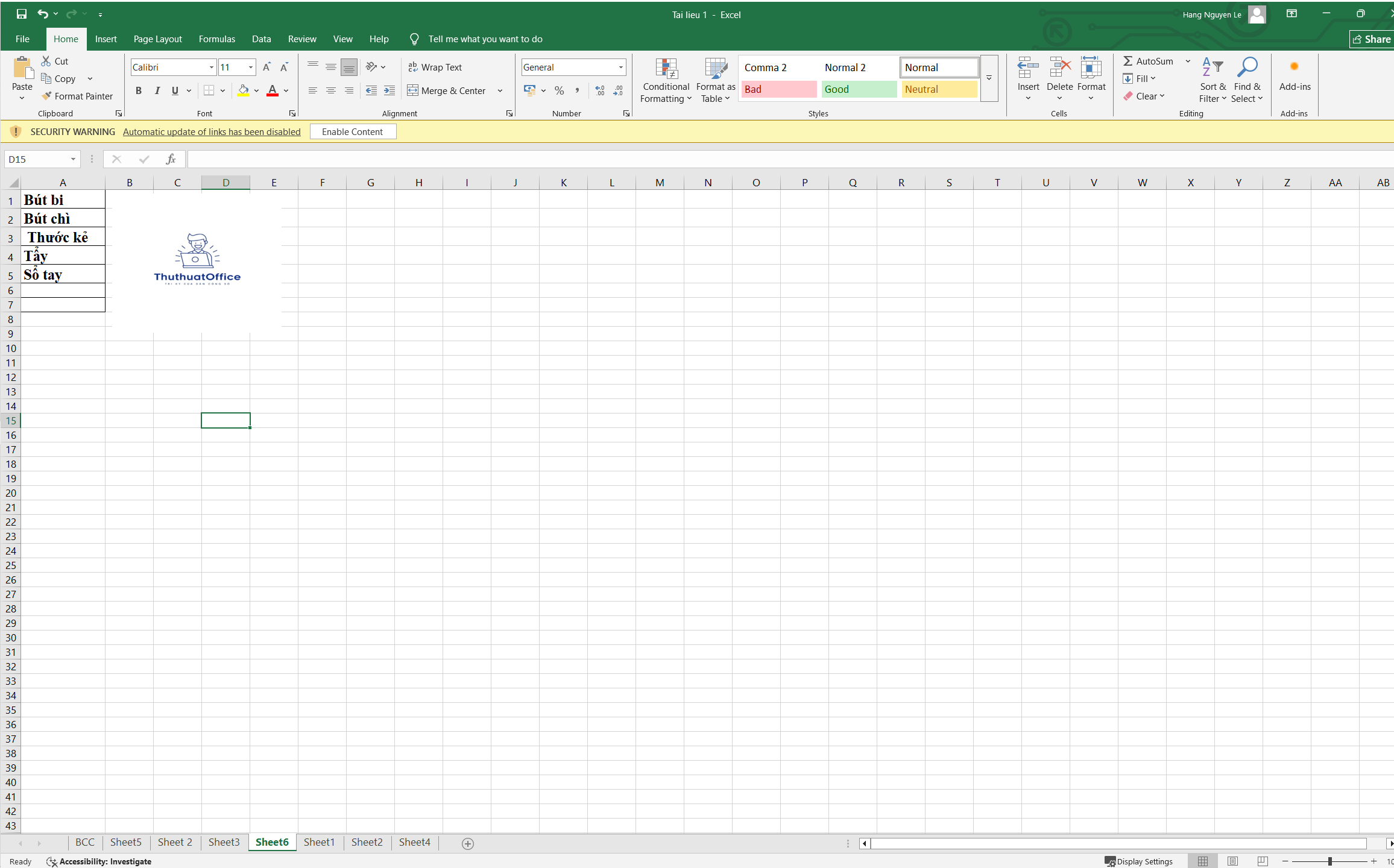1394x868 pixels.
Task: Open the 'Automatic update of links' warning link
Action: [x=212, y=131]
